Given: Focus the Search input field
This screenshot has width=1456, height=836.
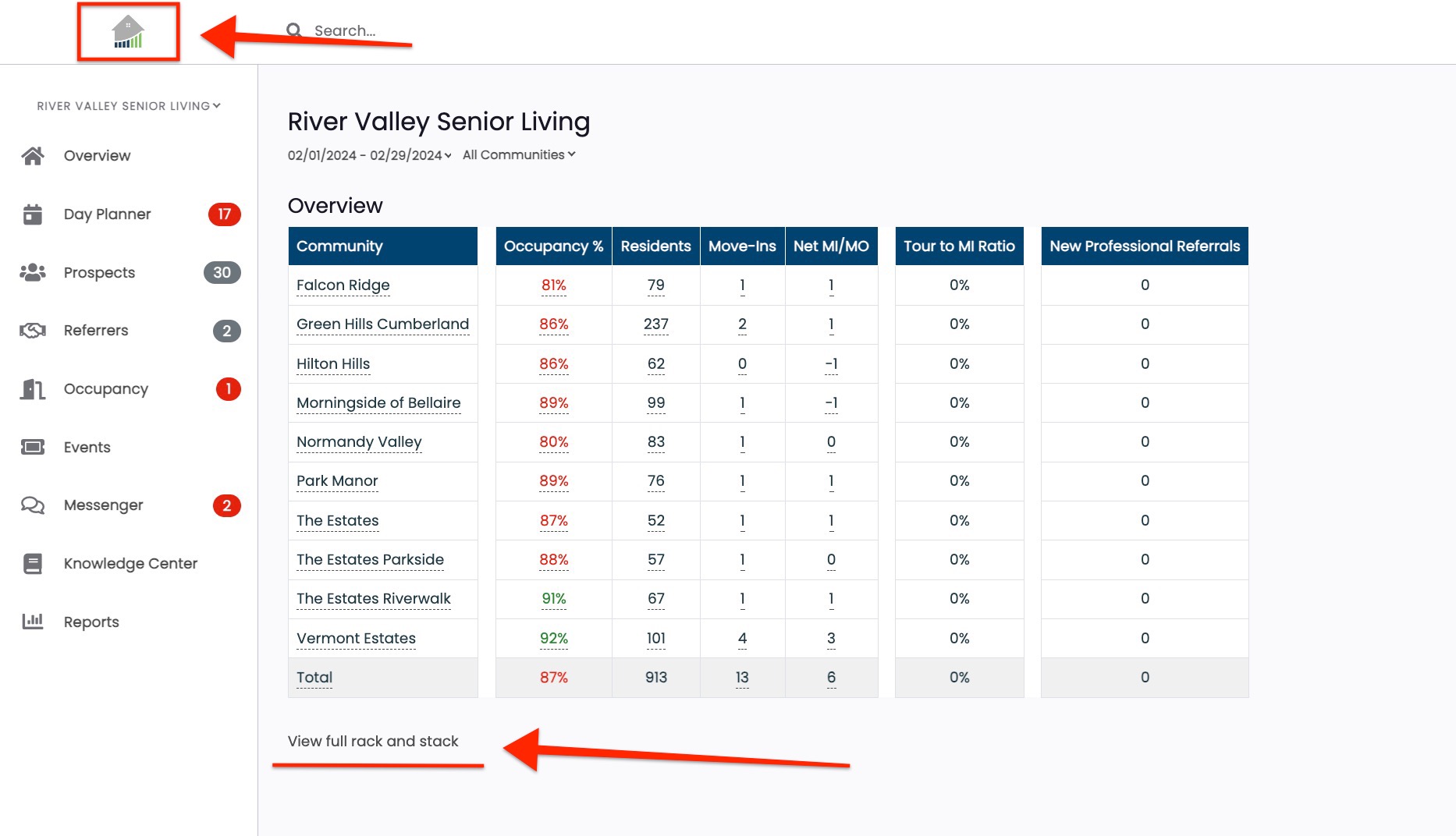Looking at the screenshot, I should [x=359, y=30].
